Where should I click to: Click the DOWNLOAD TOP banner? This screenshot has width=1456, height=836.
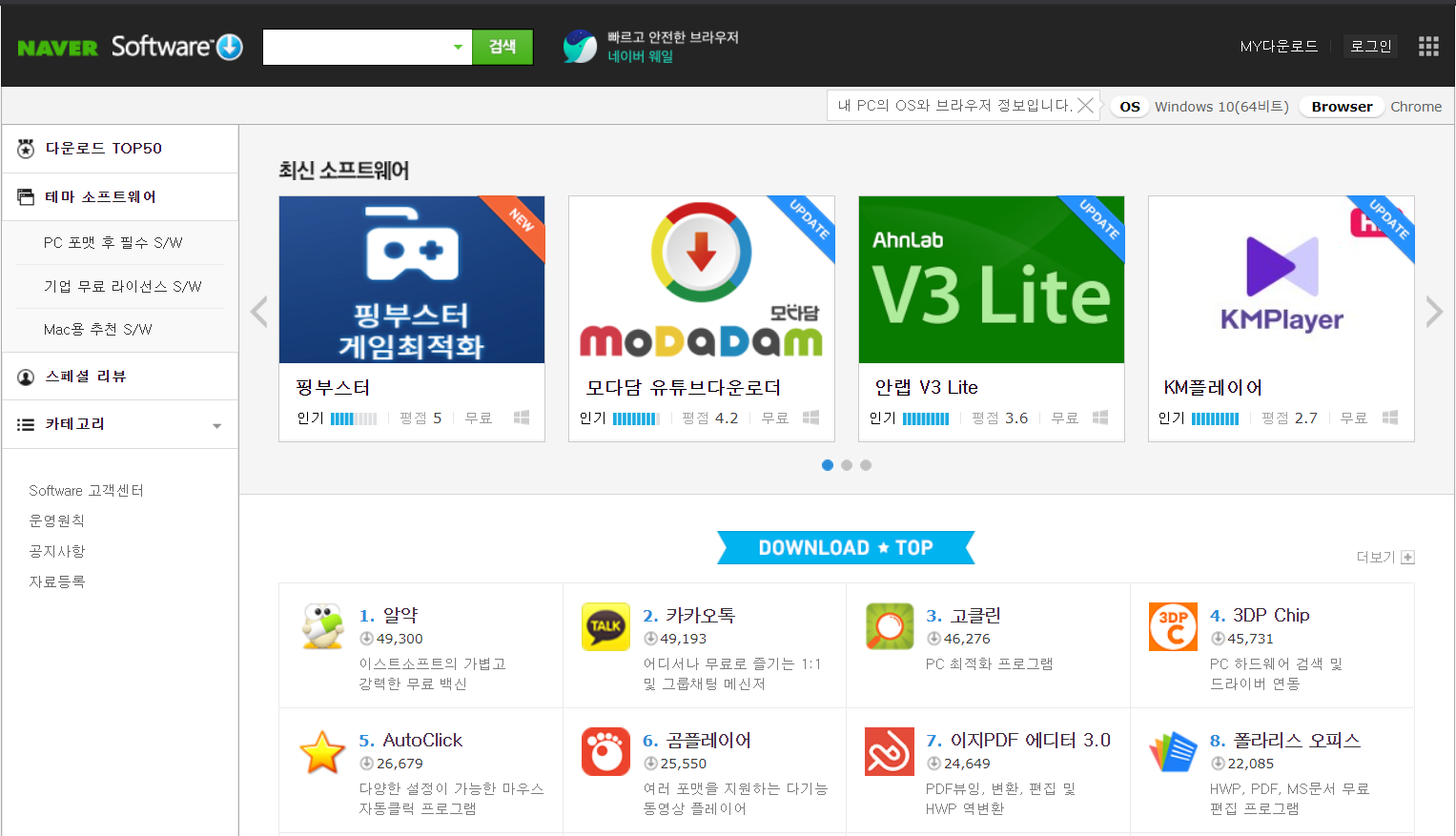[846, 548]
